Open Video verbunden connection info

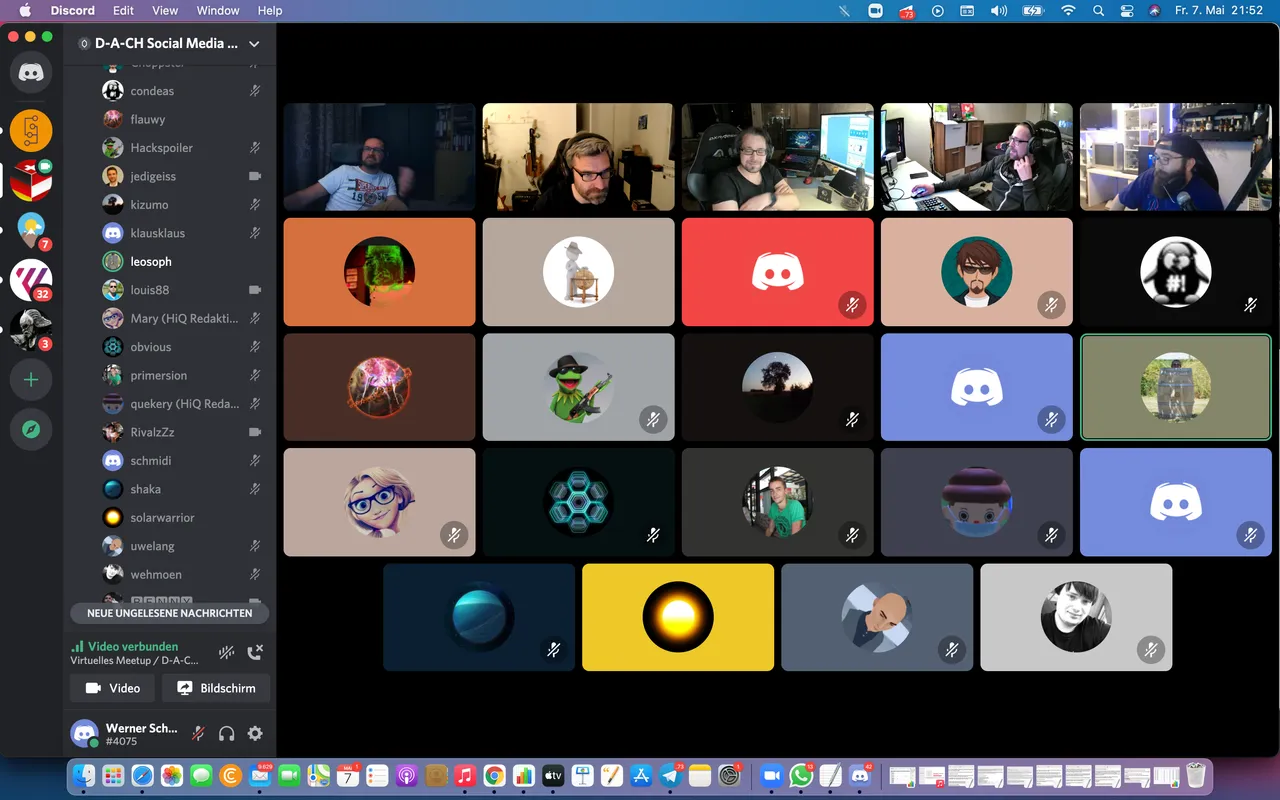click(124, 646)
